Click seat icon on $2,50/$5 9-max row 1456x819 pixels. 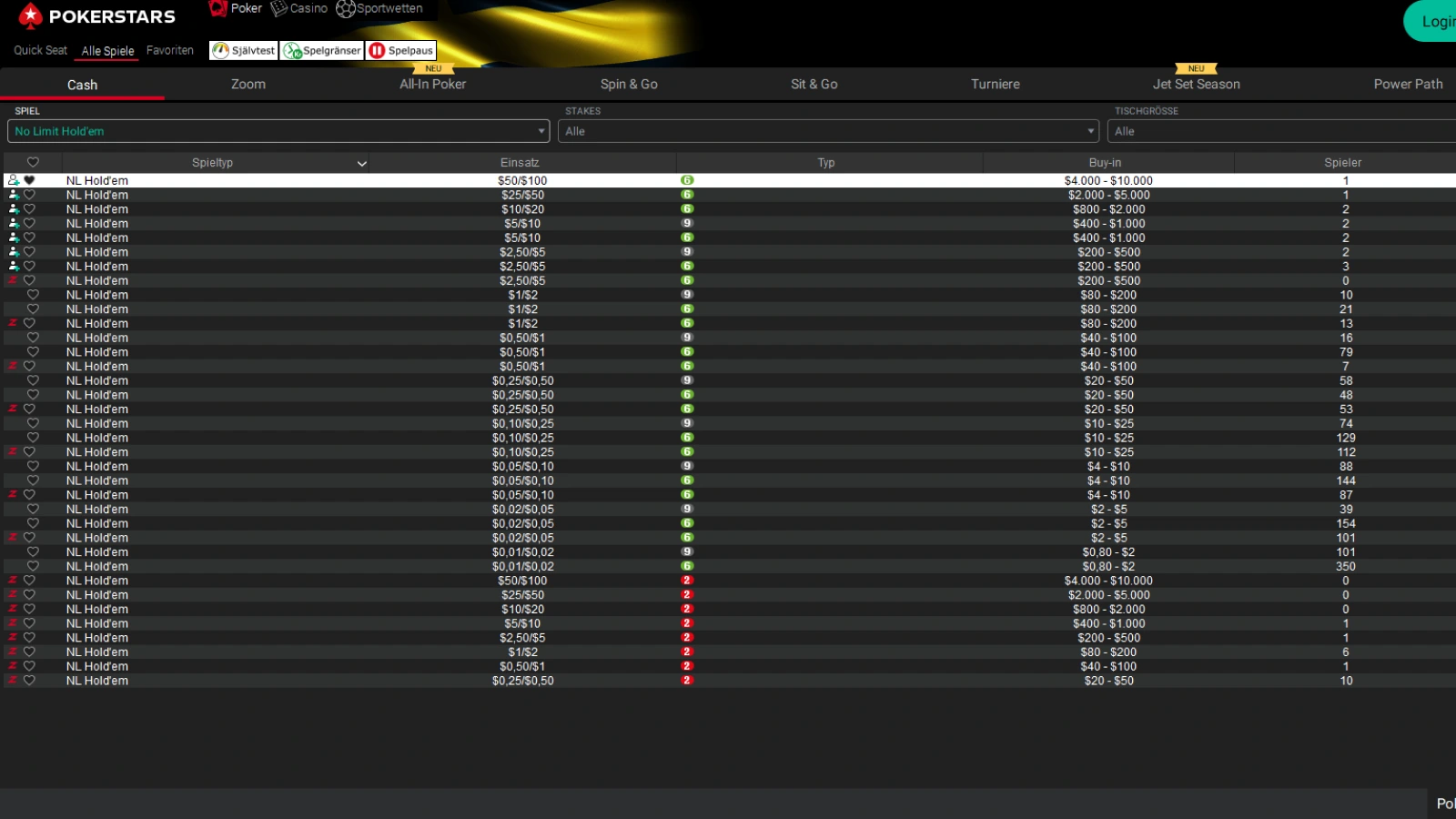coord(14,252)
